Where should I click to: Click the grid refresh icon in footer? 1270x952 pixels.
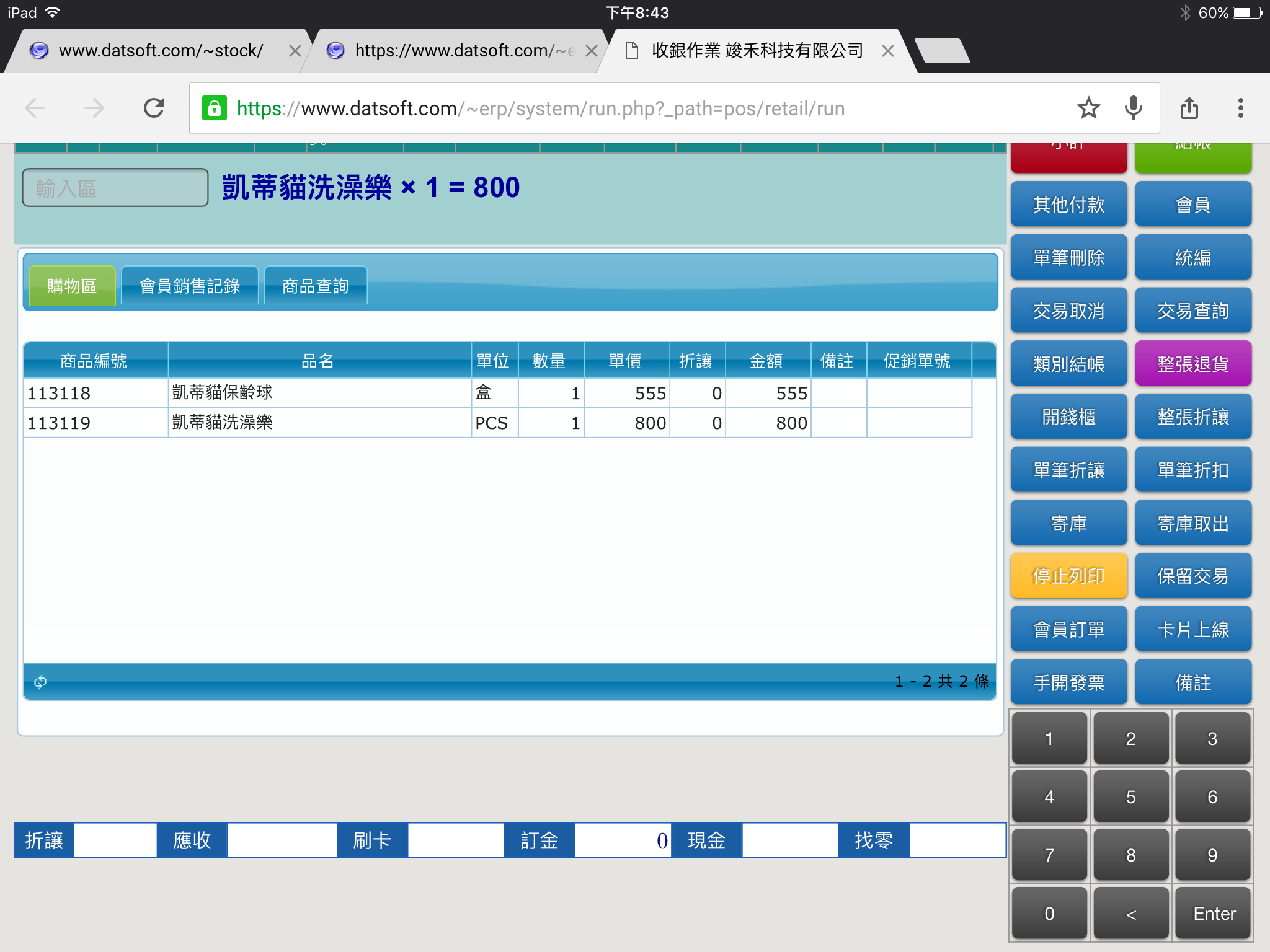coord(40,682)
